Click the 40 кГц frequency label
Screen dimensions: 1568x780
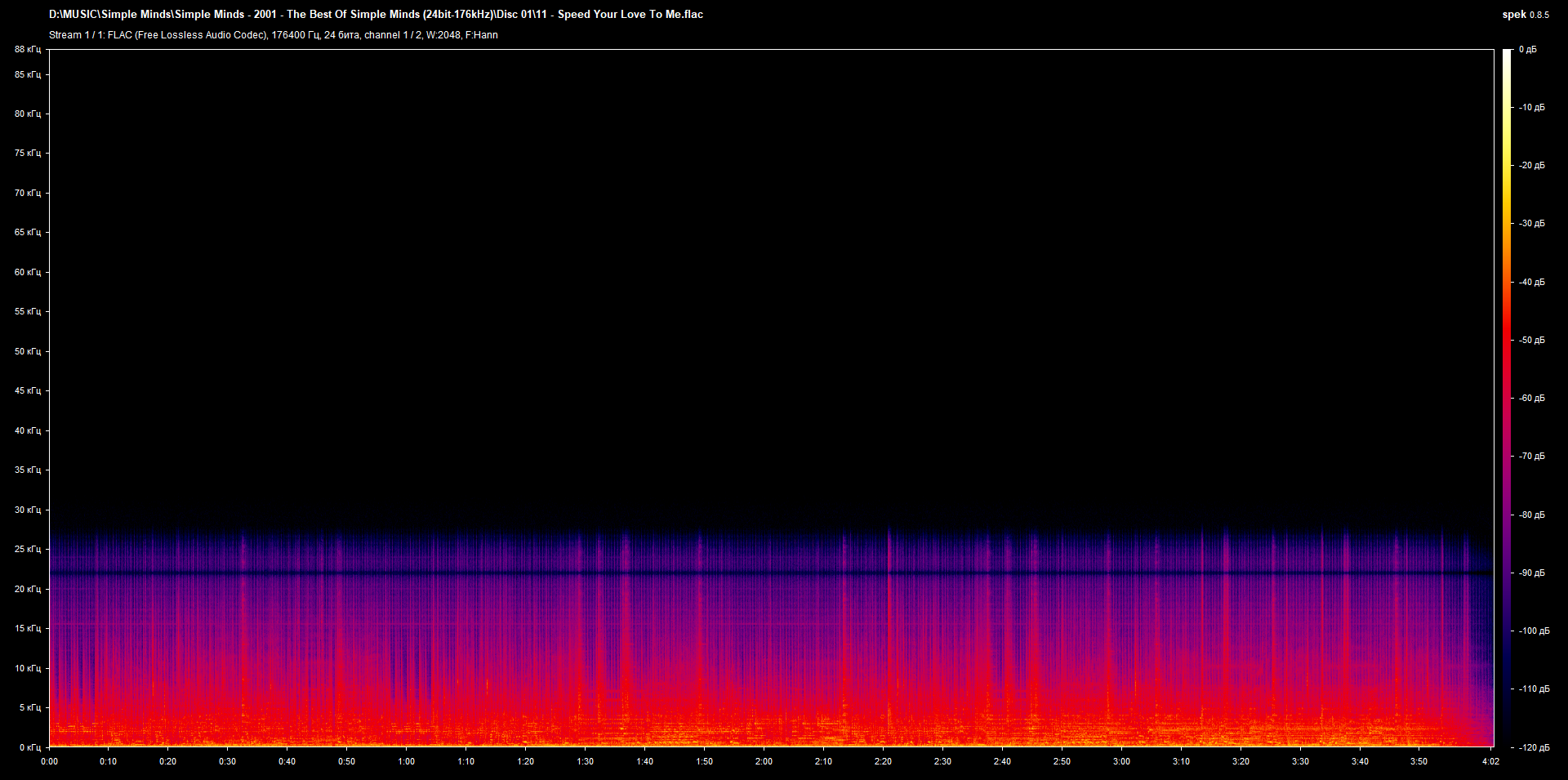coord(28,430)
